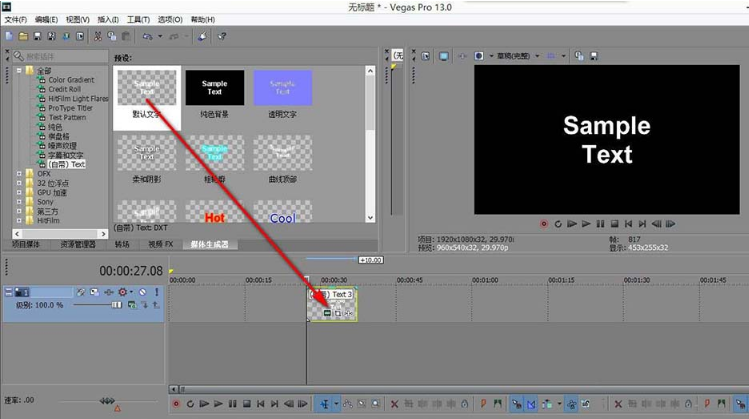Adjust the track level opacity slider
This screenshot has width=749, height=419.
(116, 305)
